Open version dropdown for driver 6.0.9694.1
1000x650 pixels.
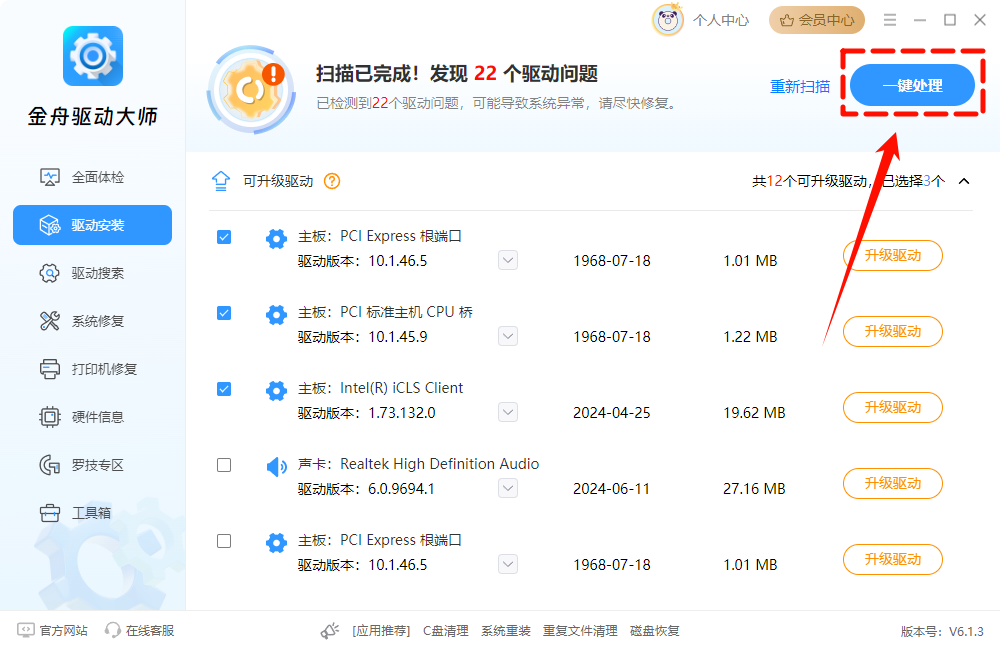(x=508, y=489)
